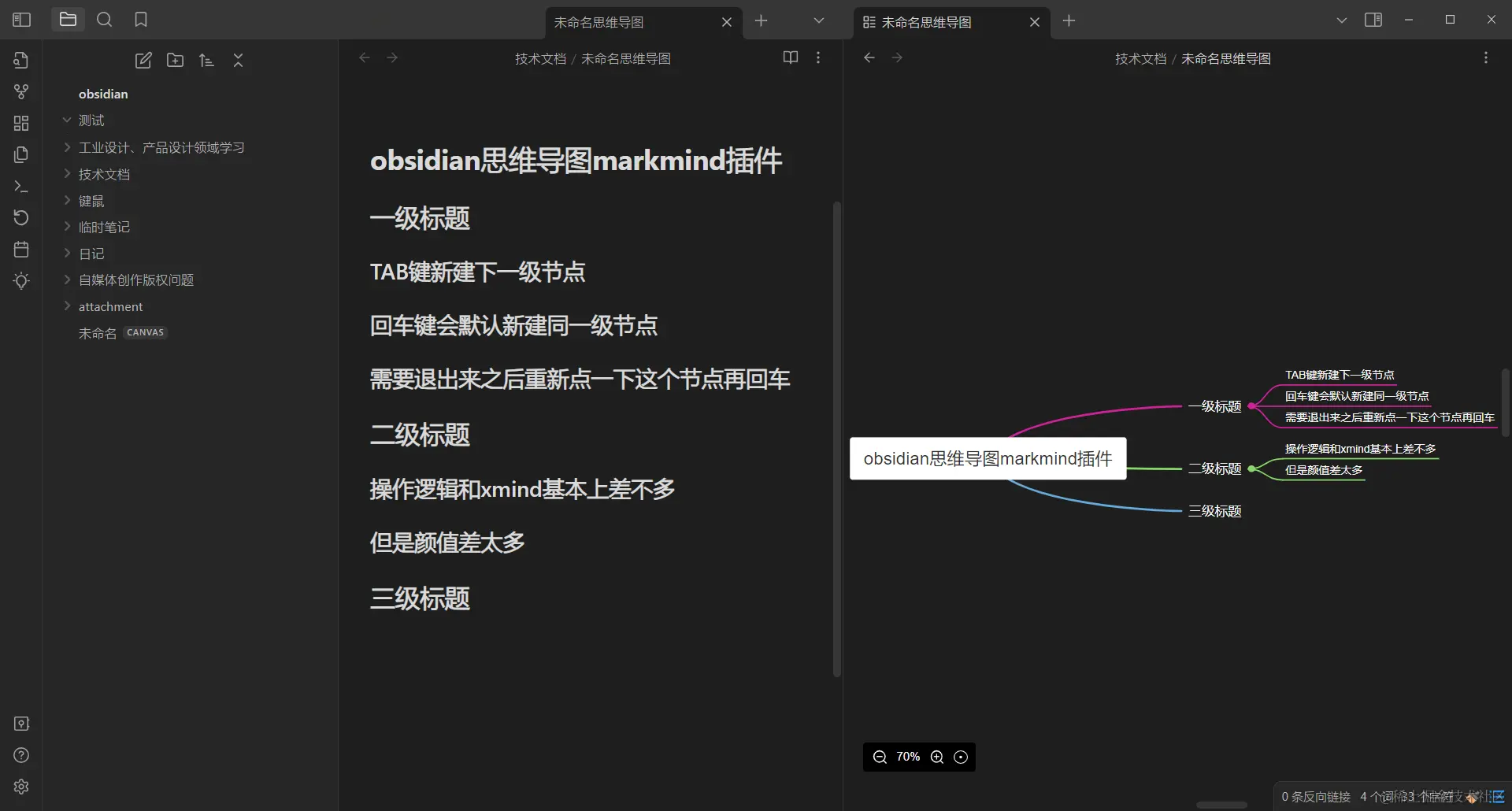Screen dimensions: 1512x811
Task: Zoom out the mindmap
Action: pyautogui.click(x=880, y=757)
